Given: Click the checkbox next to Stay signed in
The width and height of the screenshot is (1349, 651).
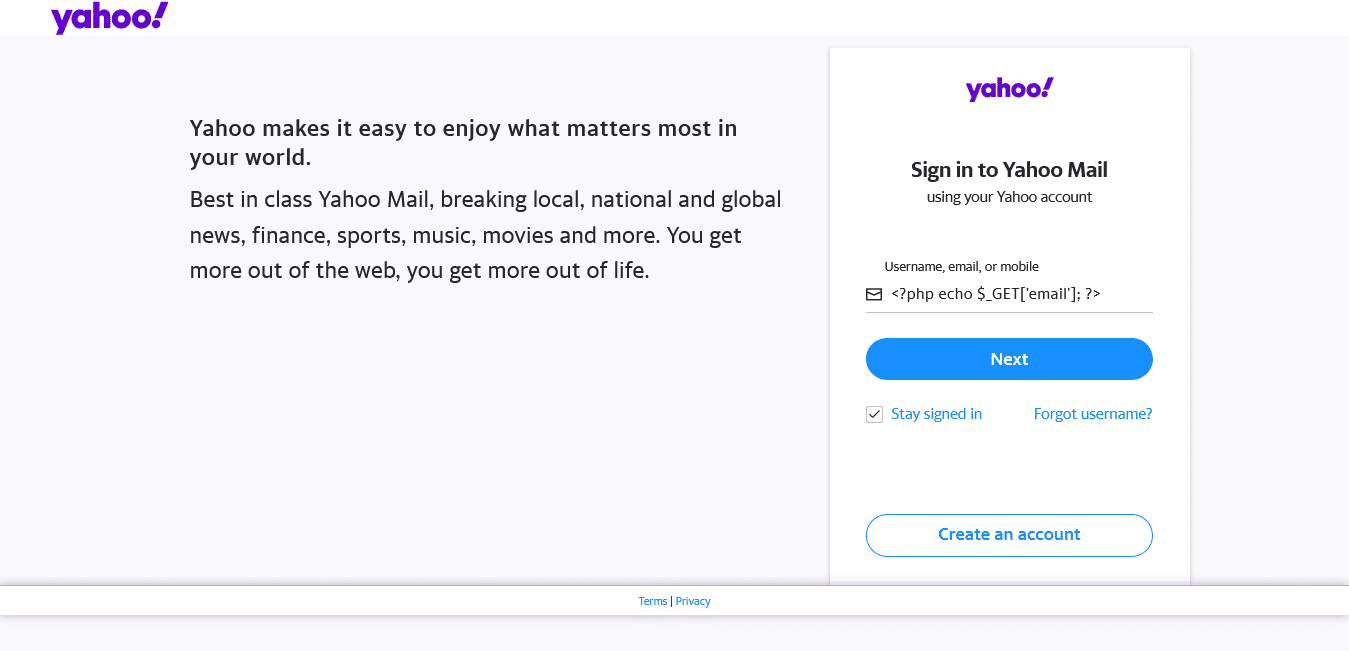Looking at the screenshot, I should pos(874,413).
